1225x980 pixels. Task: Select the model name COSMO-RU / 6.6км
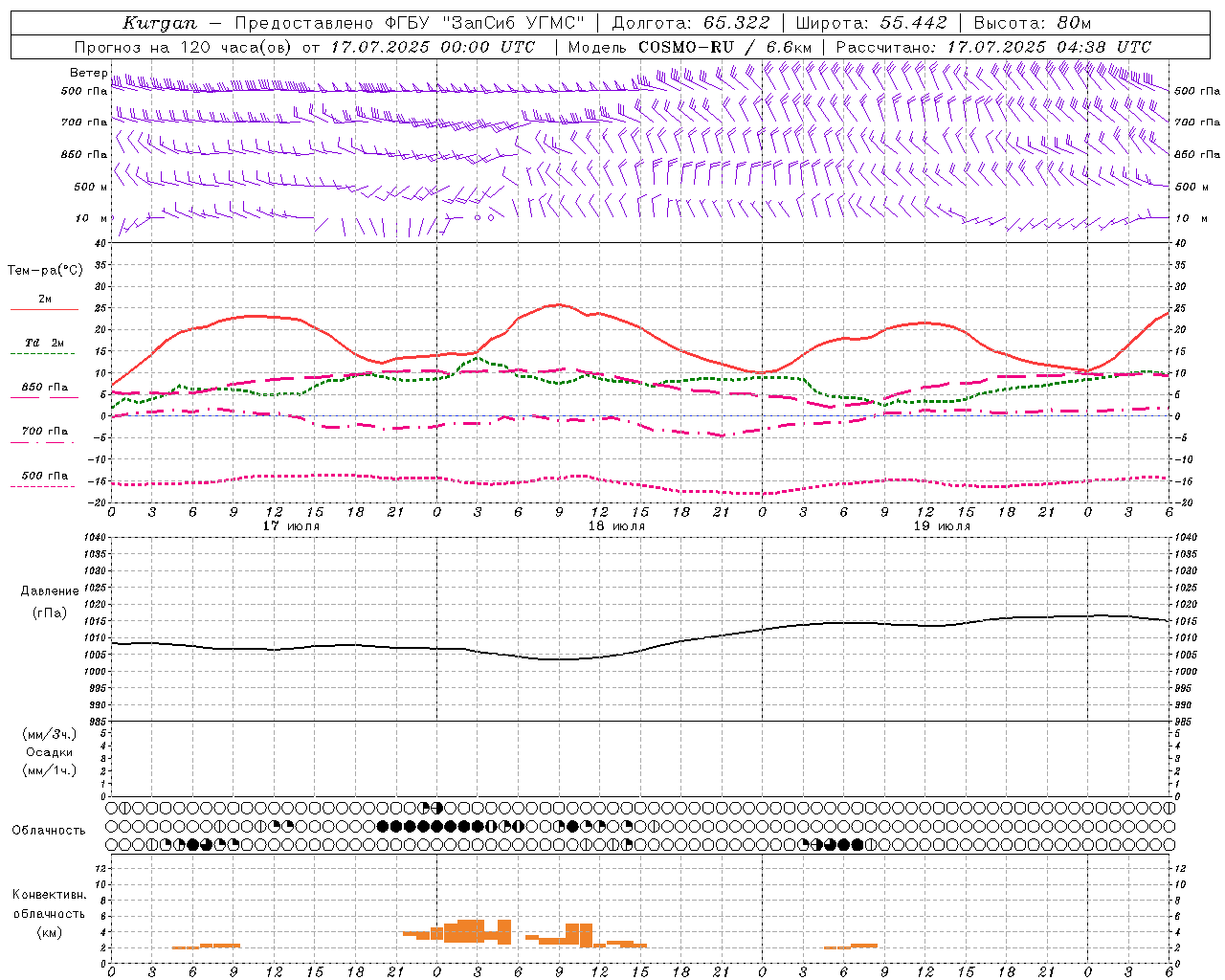click(x=724, y=47)
